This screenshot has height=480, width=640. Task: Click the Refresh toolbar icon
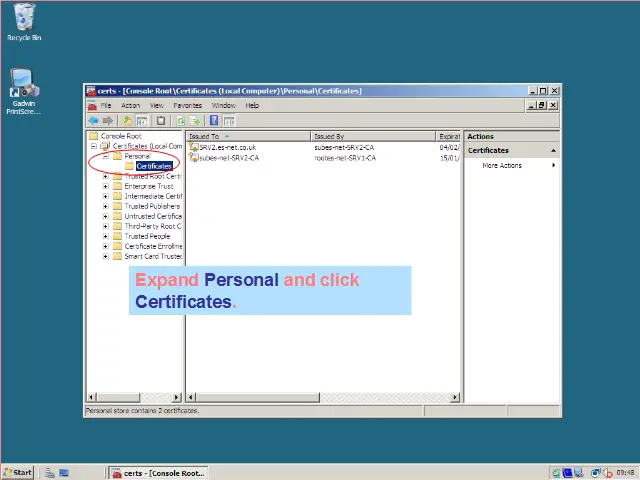tap(180, 120)
